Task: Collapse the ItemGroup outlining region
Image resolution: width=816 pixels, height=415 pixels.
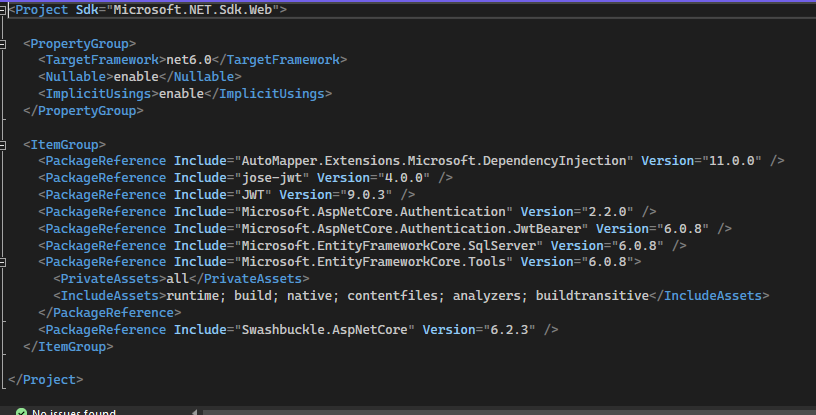Action: click(x=3, y=145)
